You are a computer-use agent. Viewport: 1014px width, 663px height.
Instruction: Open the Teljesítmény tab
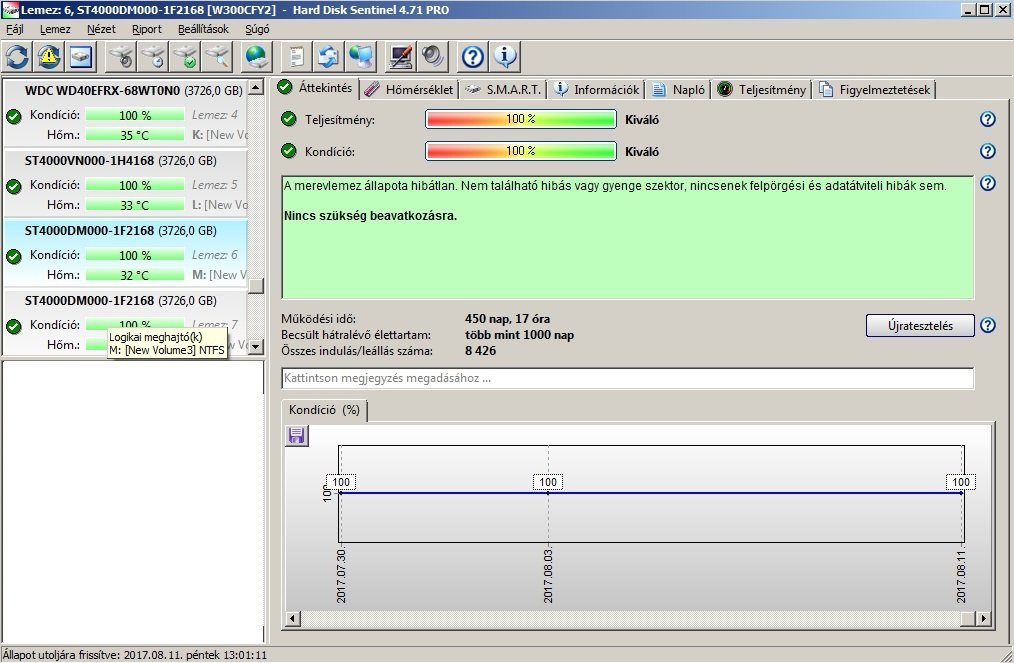[762, 90]
